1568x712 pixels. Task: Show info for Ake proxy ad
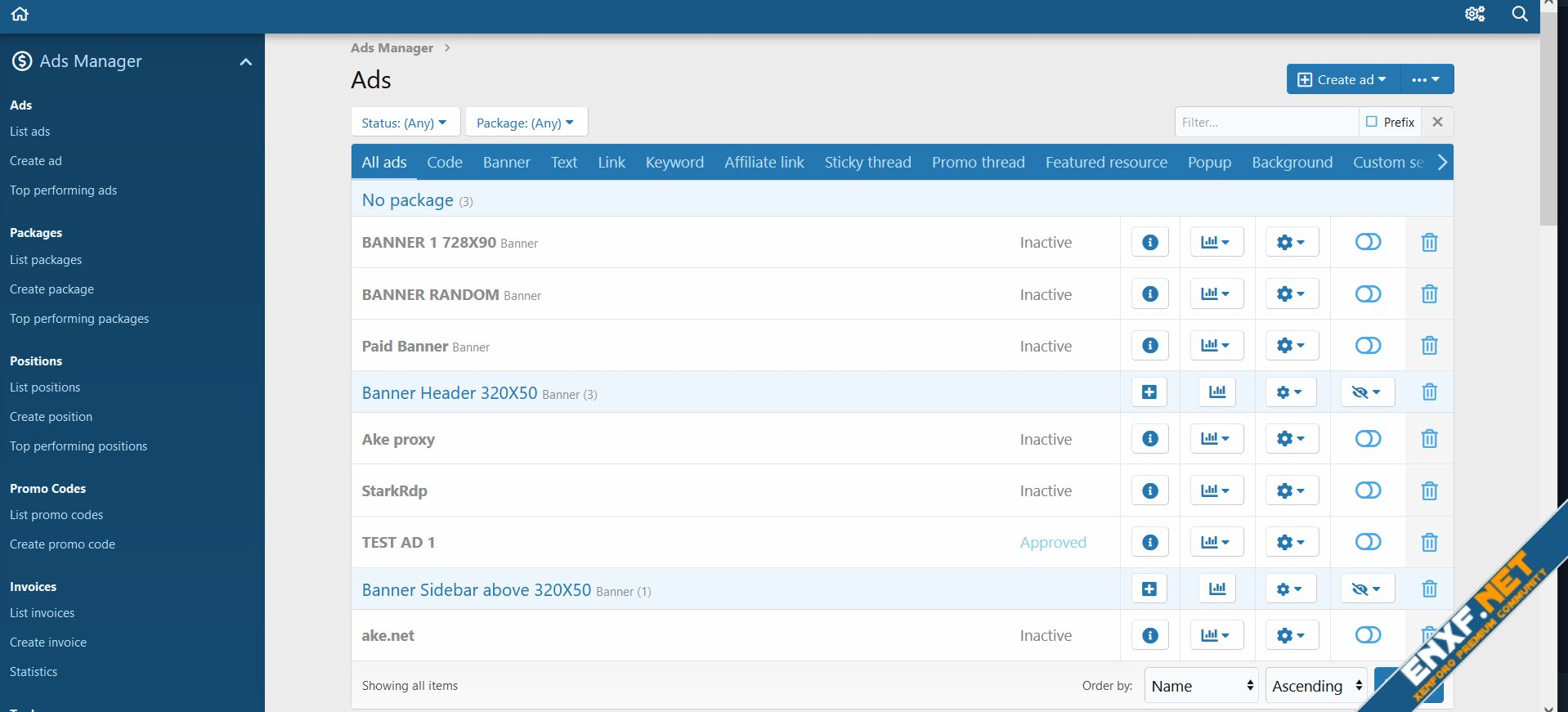coord(1149,439)
